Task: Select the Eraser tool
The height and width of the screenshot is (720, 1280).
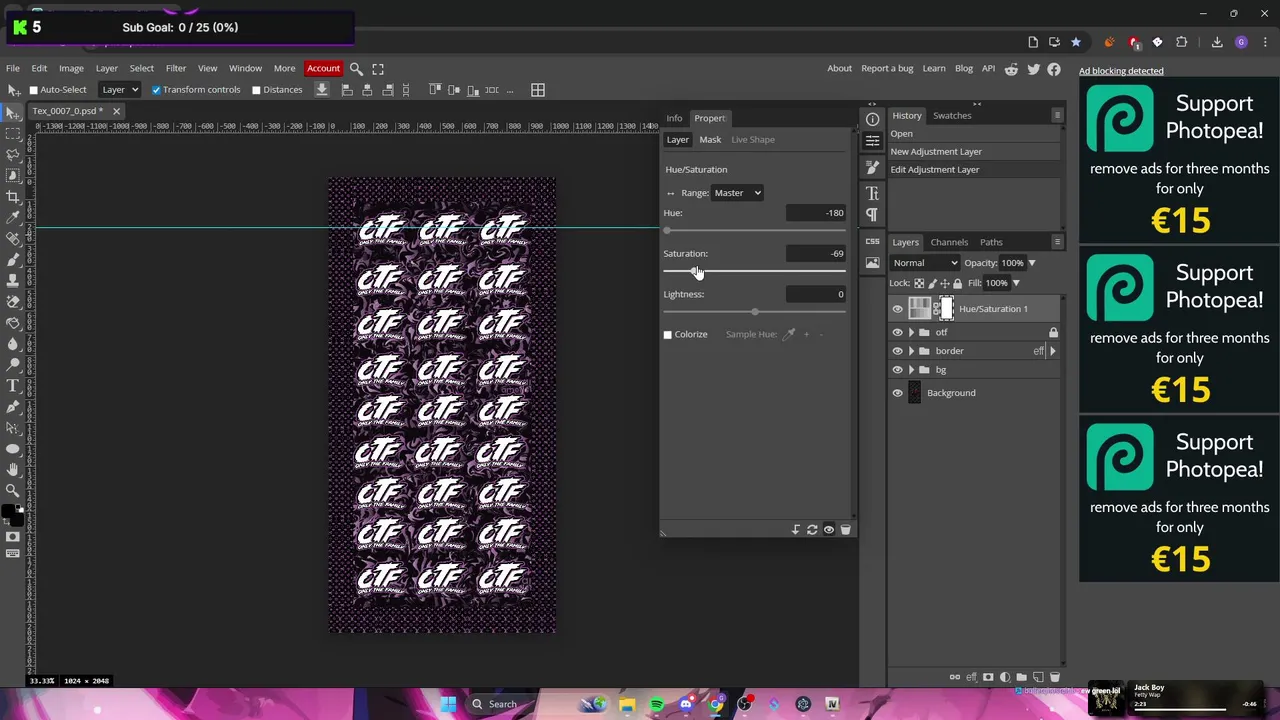Action: 13,301
